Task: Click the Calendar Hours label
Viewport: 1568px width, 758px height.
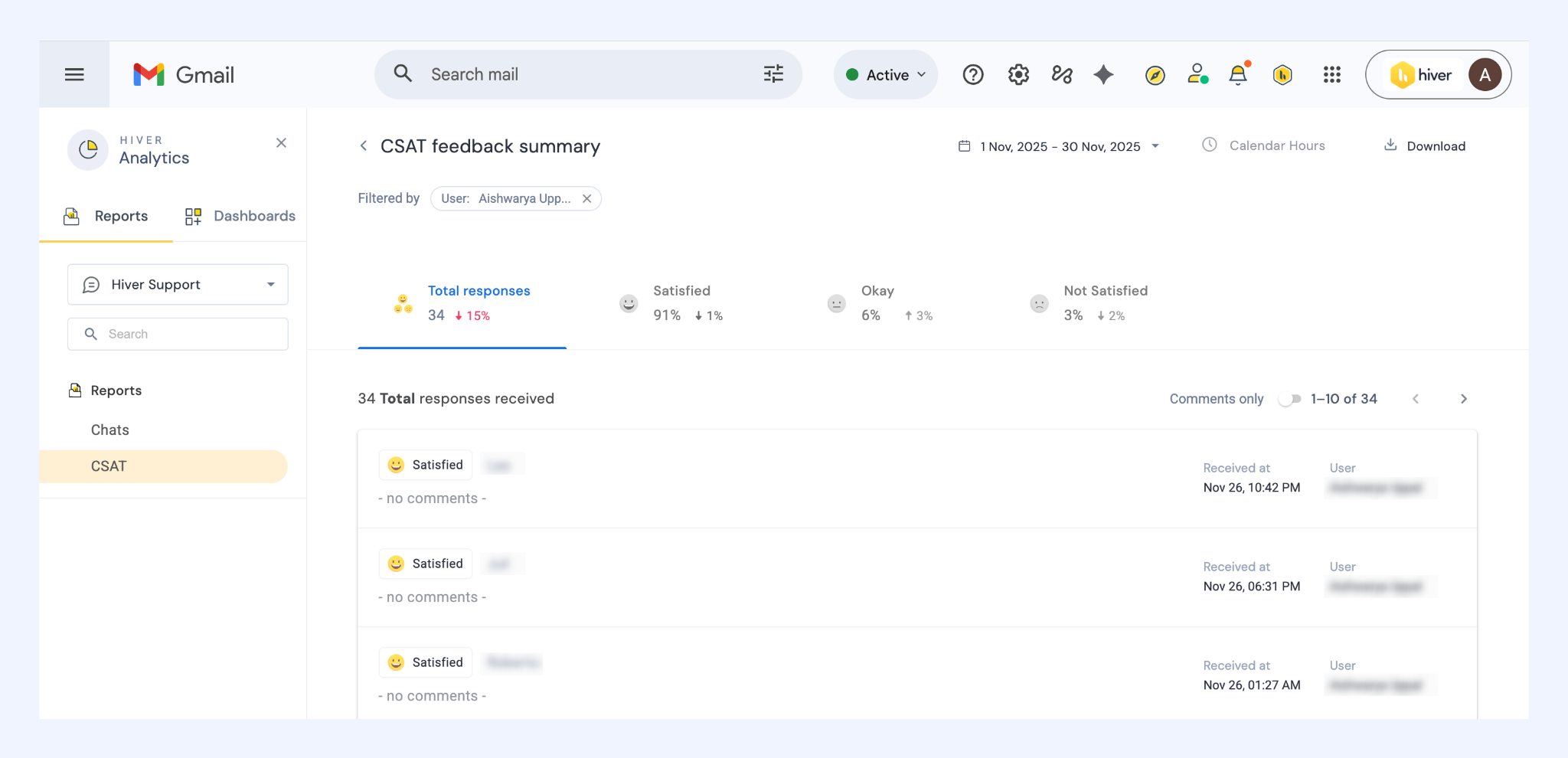Action: point(1277,145)
